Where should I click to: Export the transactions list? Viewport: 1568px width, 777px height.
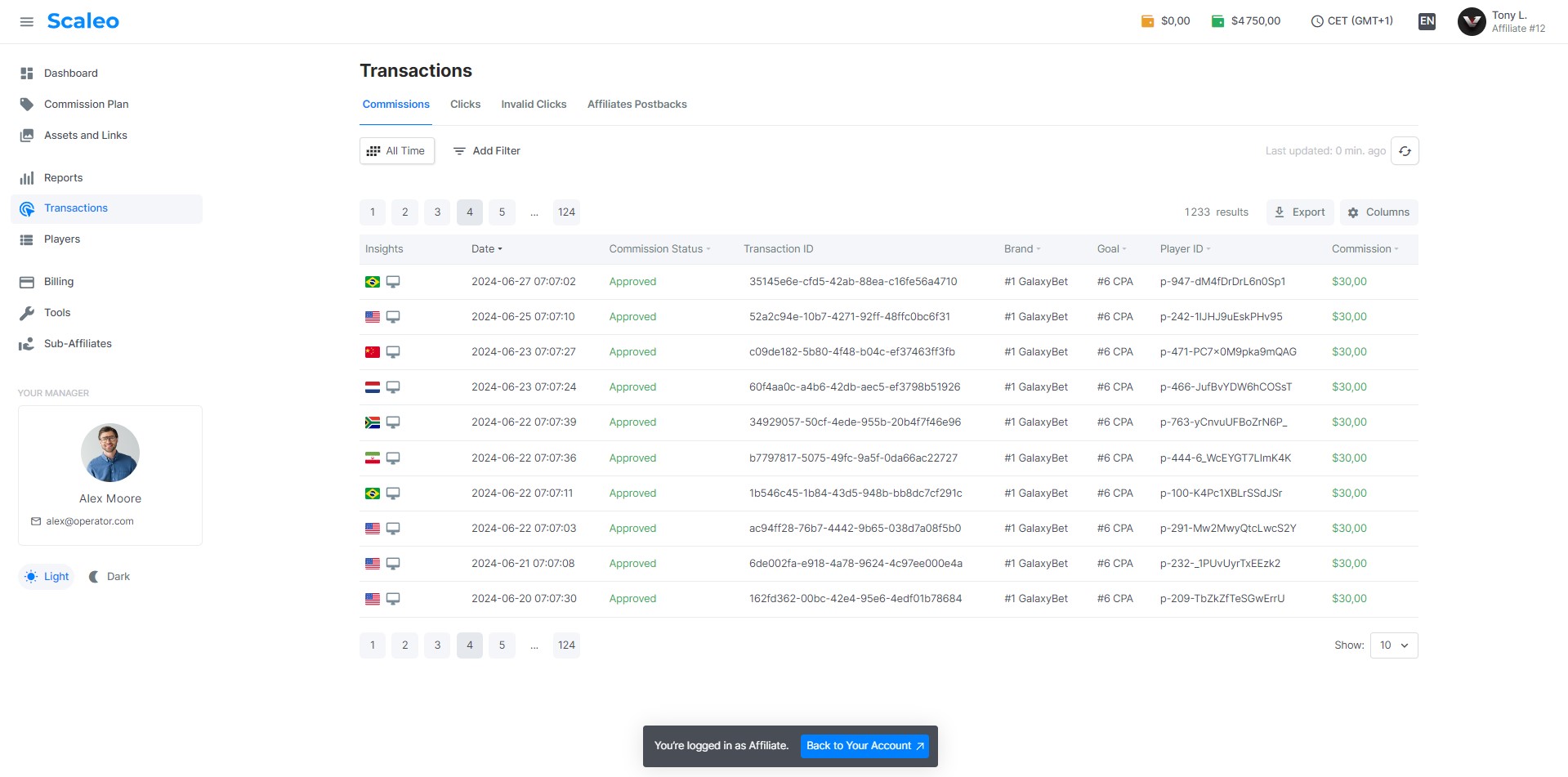[x=1299, y=212]
